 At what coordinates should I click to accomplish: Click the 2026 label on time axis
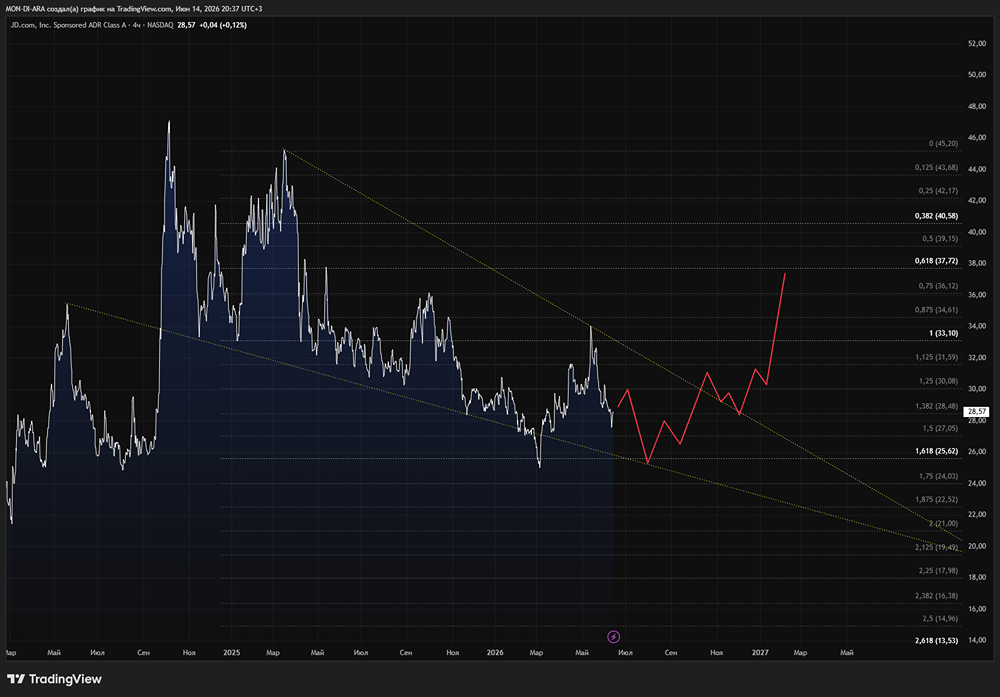pos(495,652)
